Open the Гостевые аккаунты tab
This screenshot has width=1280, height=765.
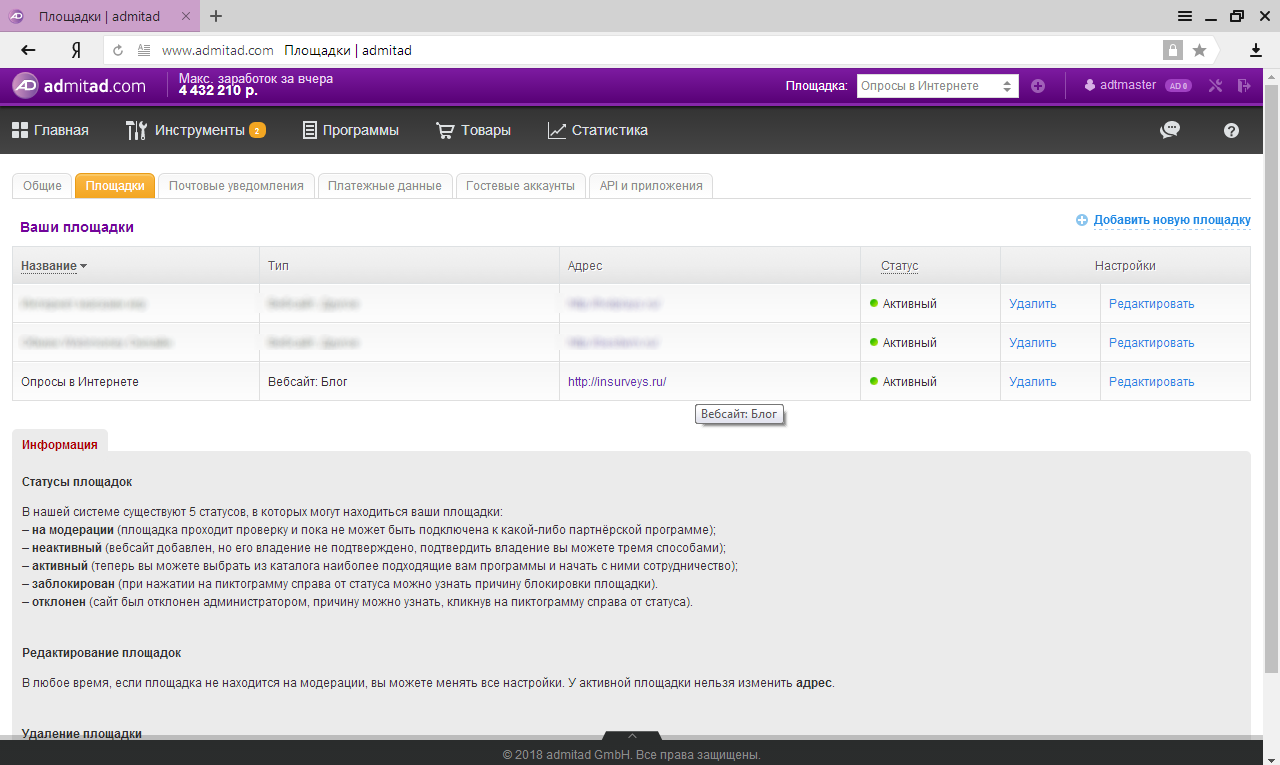coord(520,186)
